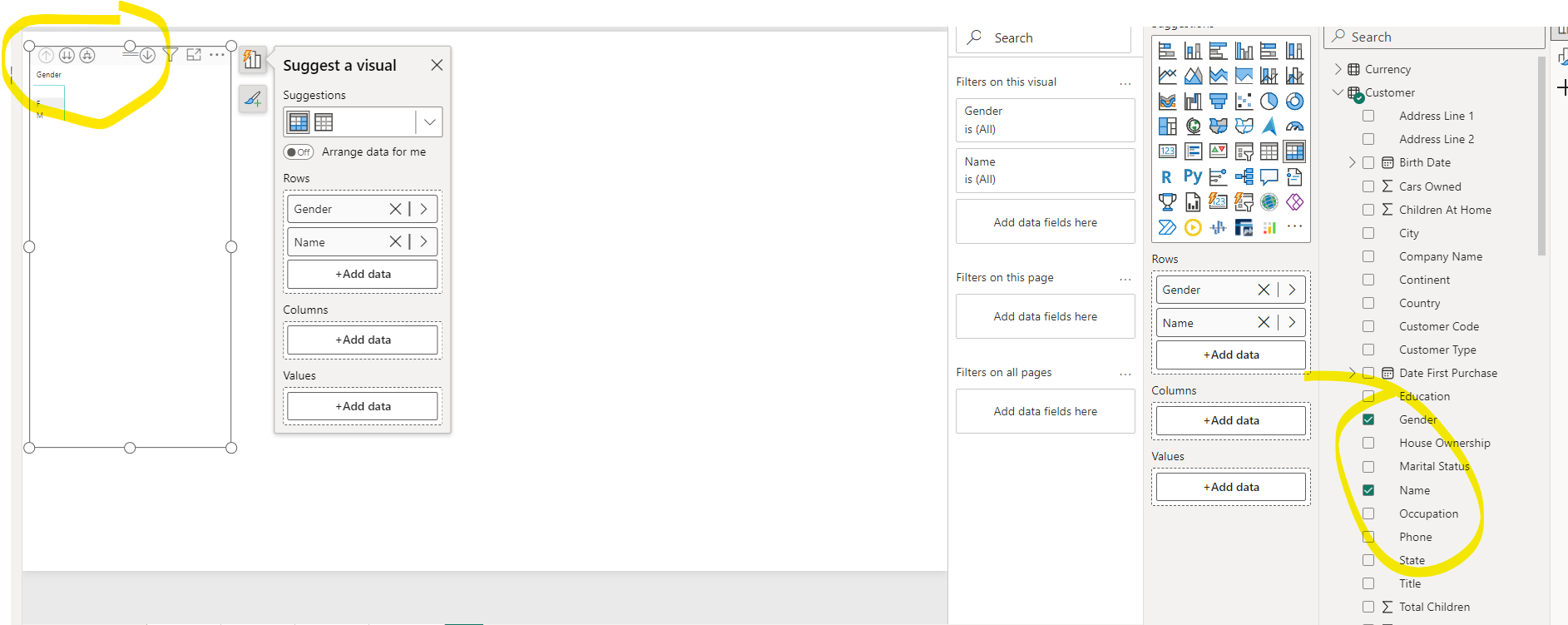Uncheck the Name field checkbox
1568x625 pixels.
pyautogui.click(x=1368, y=490)
